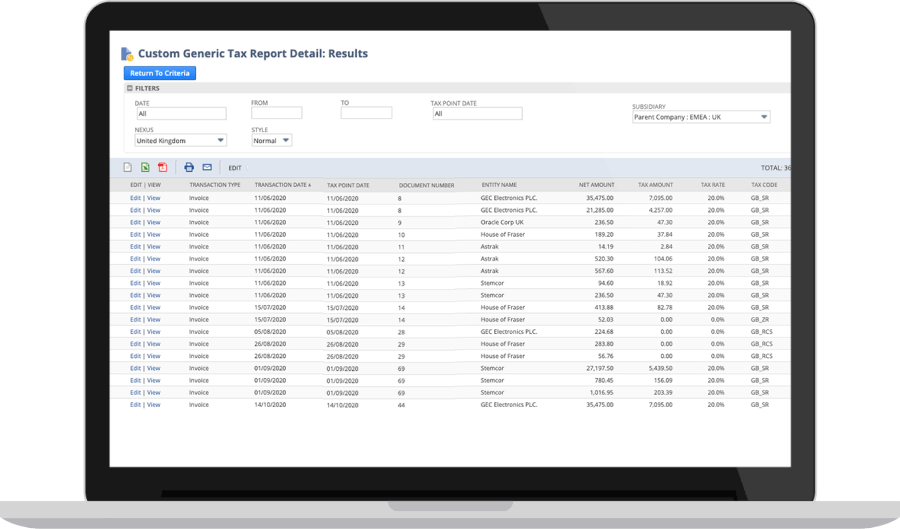Click View link for Stemcor 1,016.95 row
This screenshot has width=900, height=529.
point(153,392)
